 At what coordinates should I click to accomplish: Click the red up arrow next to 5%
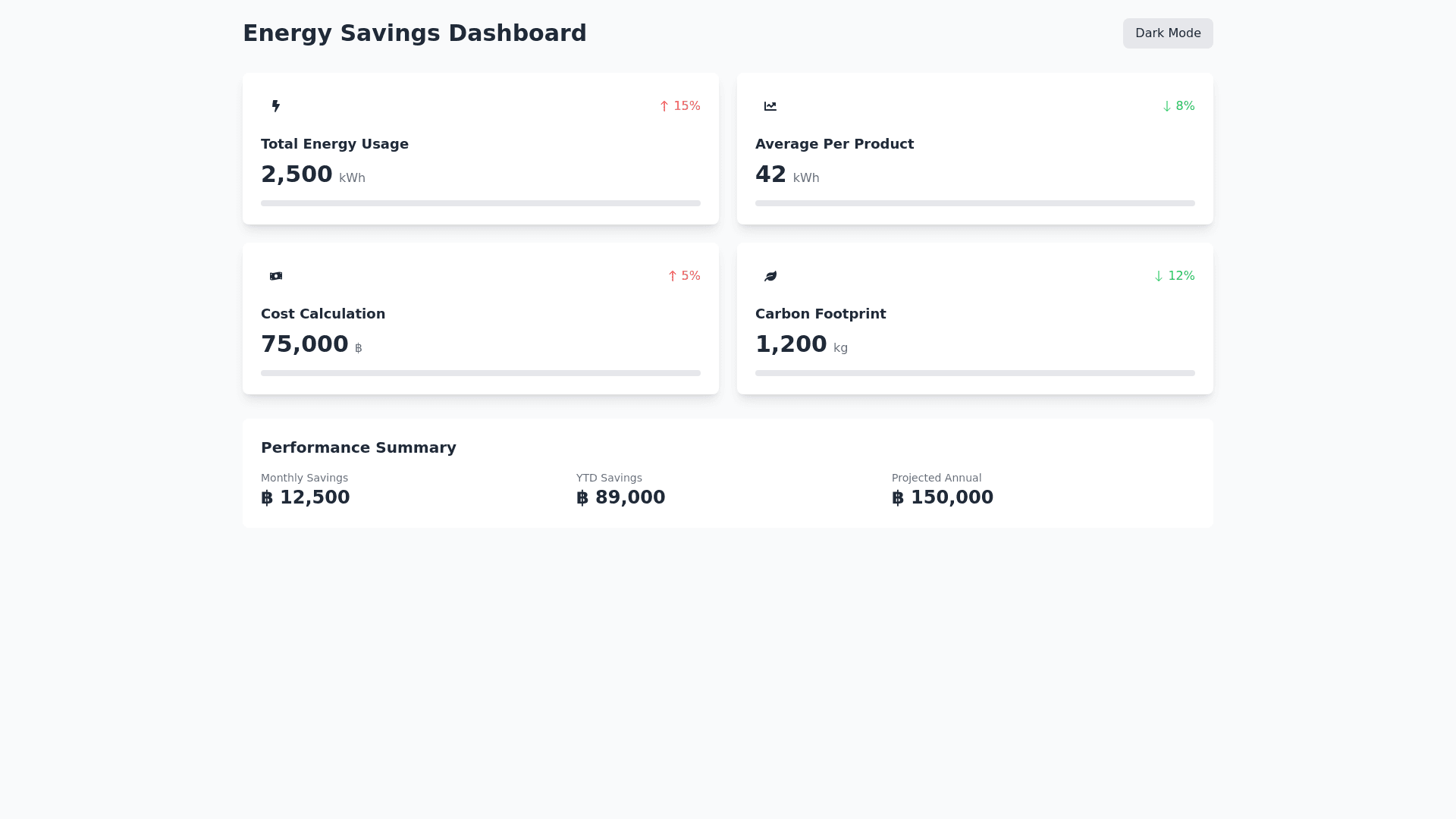tap(673, 276)
